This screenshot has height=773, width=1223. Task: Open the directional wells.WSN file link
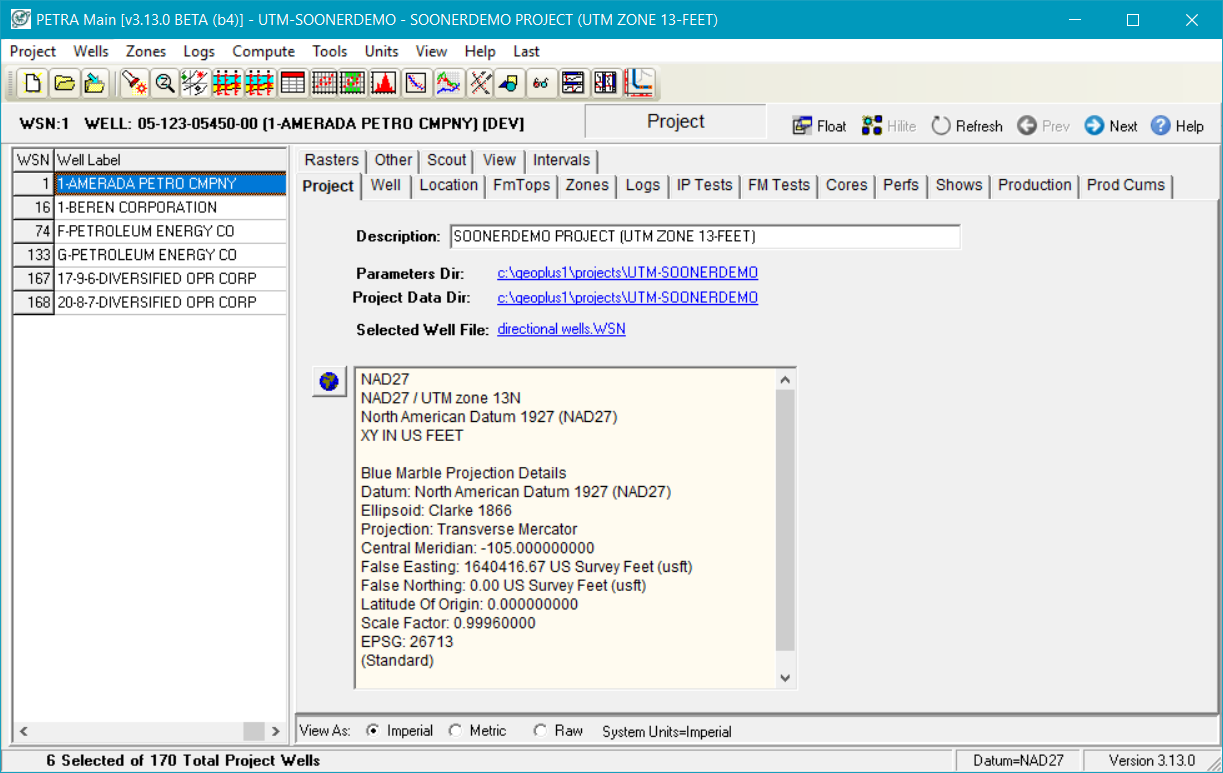pos(561,329)
